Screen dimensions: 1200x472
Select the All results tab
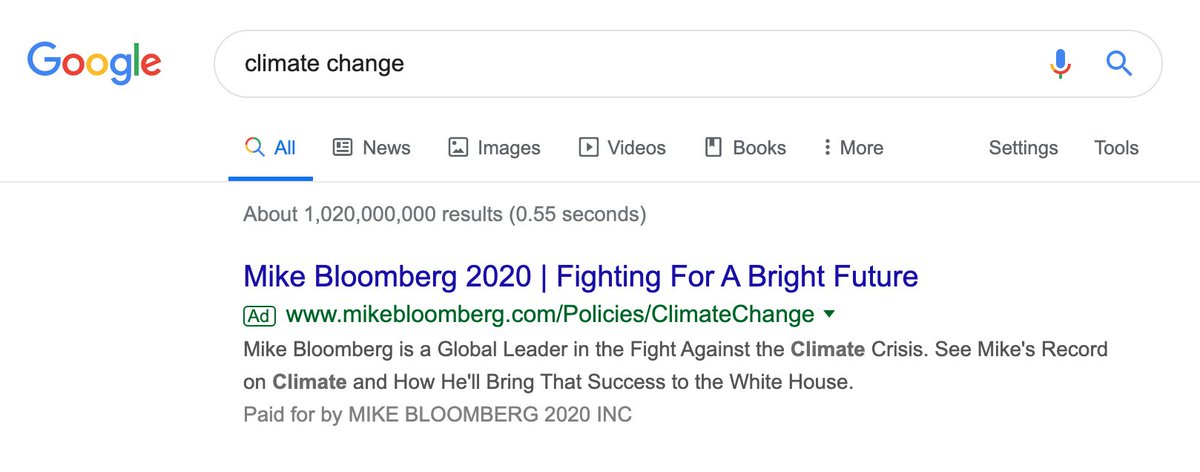[271, 148]
